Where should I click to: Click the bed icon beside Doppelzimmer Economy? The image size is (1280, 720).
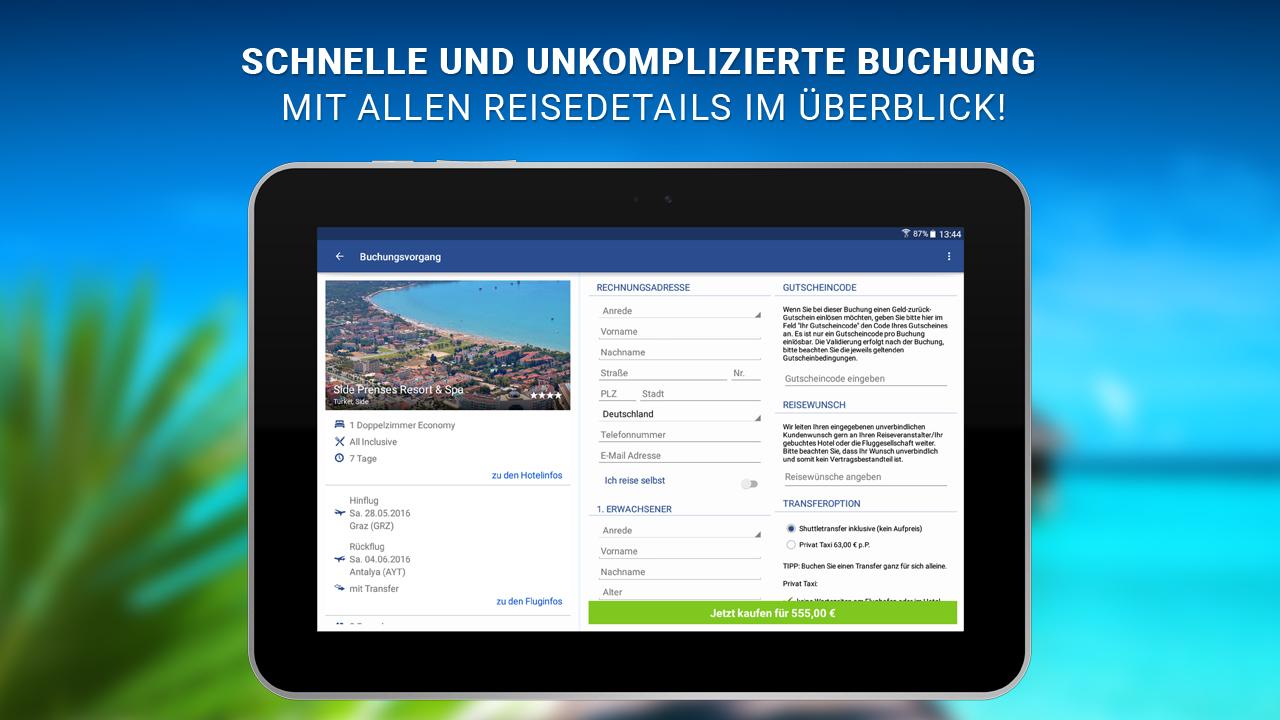tap(340, 425)
